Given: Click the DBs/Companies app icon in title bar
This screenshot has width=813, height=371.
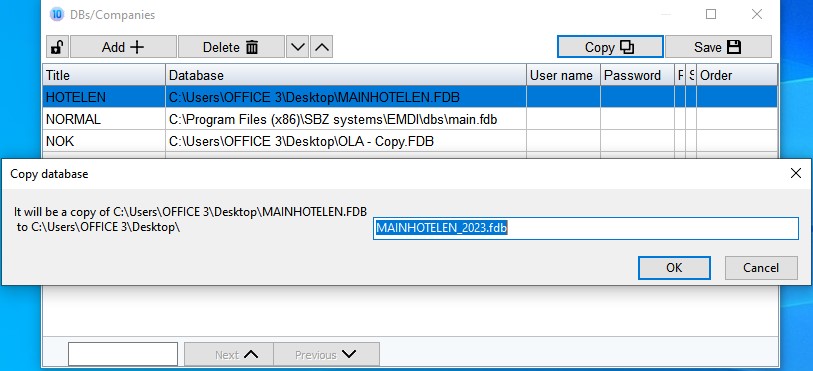Looking at the screenshot, I should [57, 15].
